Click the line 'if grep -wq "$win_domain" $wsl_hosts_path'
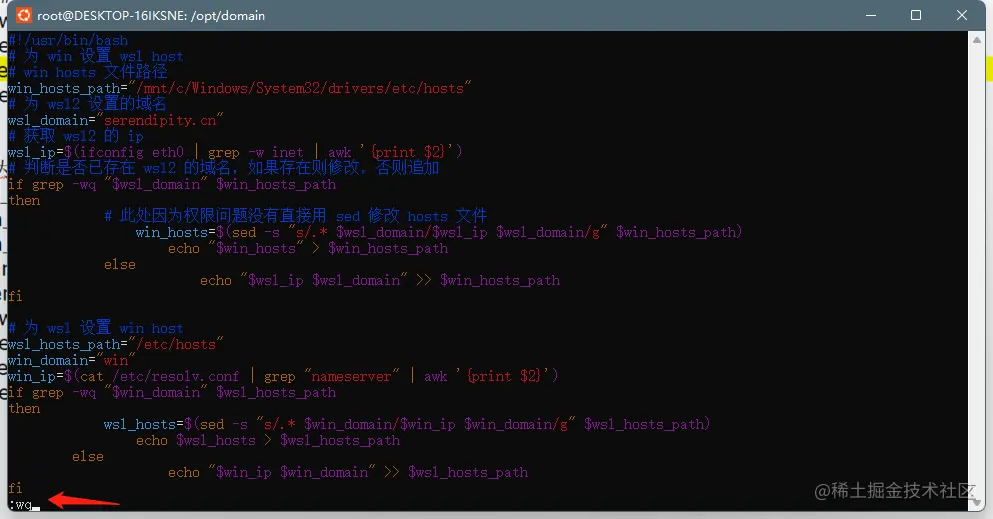 pos(172,392)
